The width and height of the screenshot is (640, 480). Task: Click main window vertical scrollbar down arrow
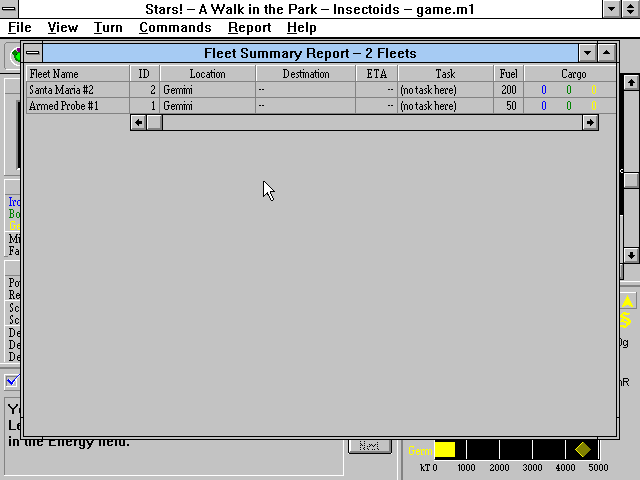pos(631,256)
